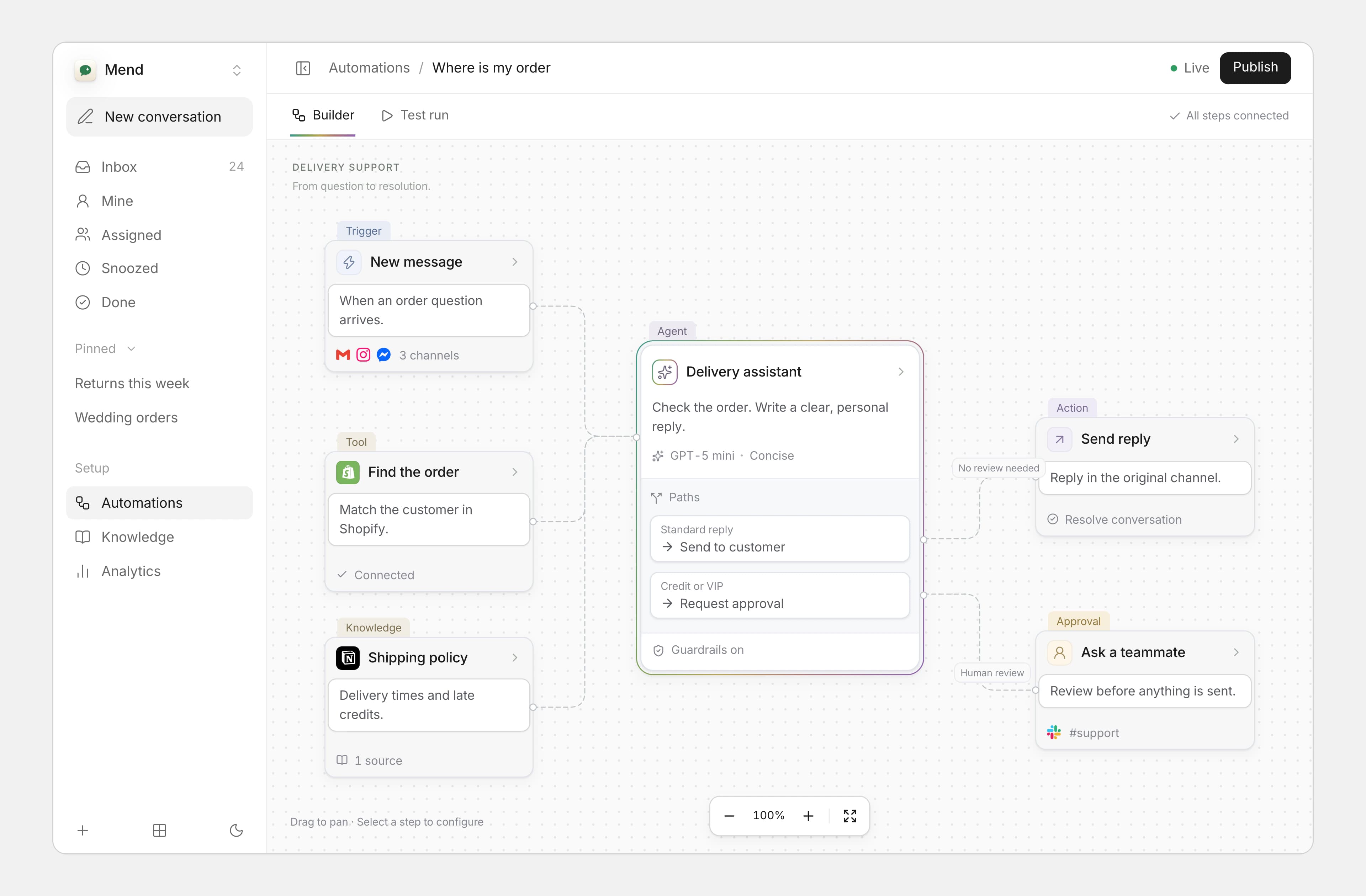Open pinned view Returns this week

[132, 383]
